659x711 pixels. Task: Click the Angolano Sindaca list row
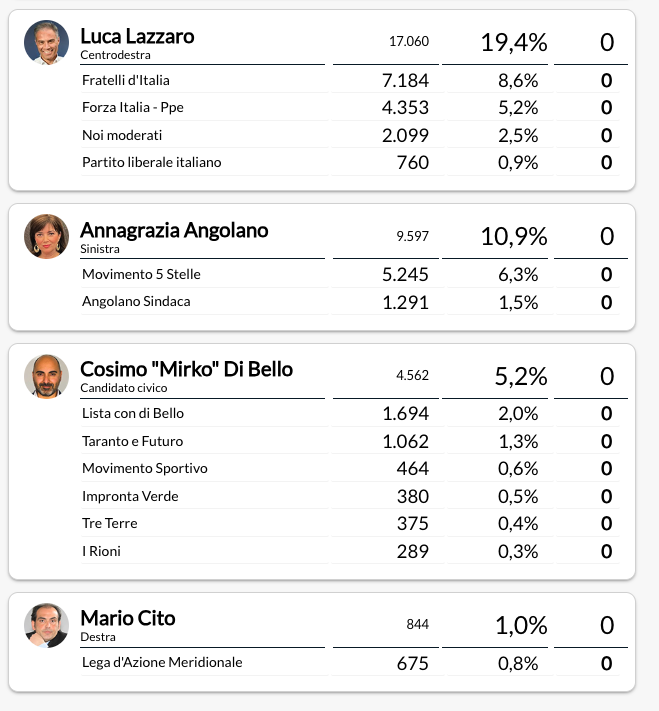350,302
